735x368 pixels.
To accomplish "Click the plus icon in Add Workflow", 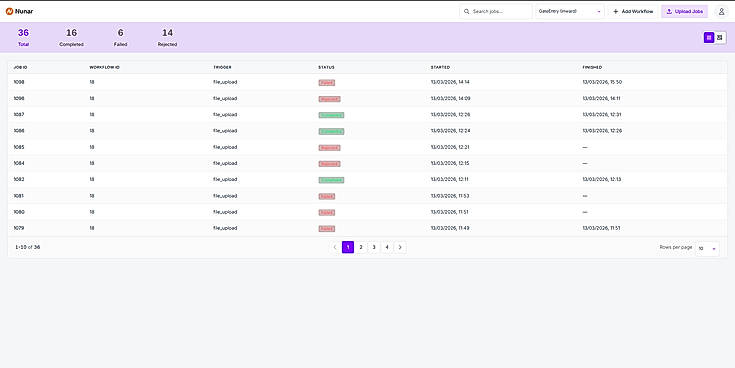I will [616, 11].
